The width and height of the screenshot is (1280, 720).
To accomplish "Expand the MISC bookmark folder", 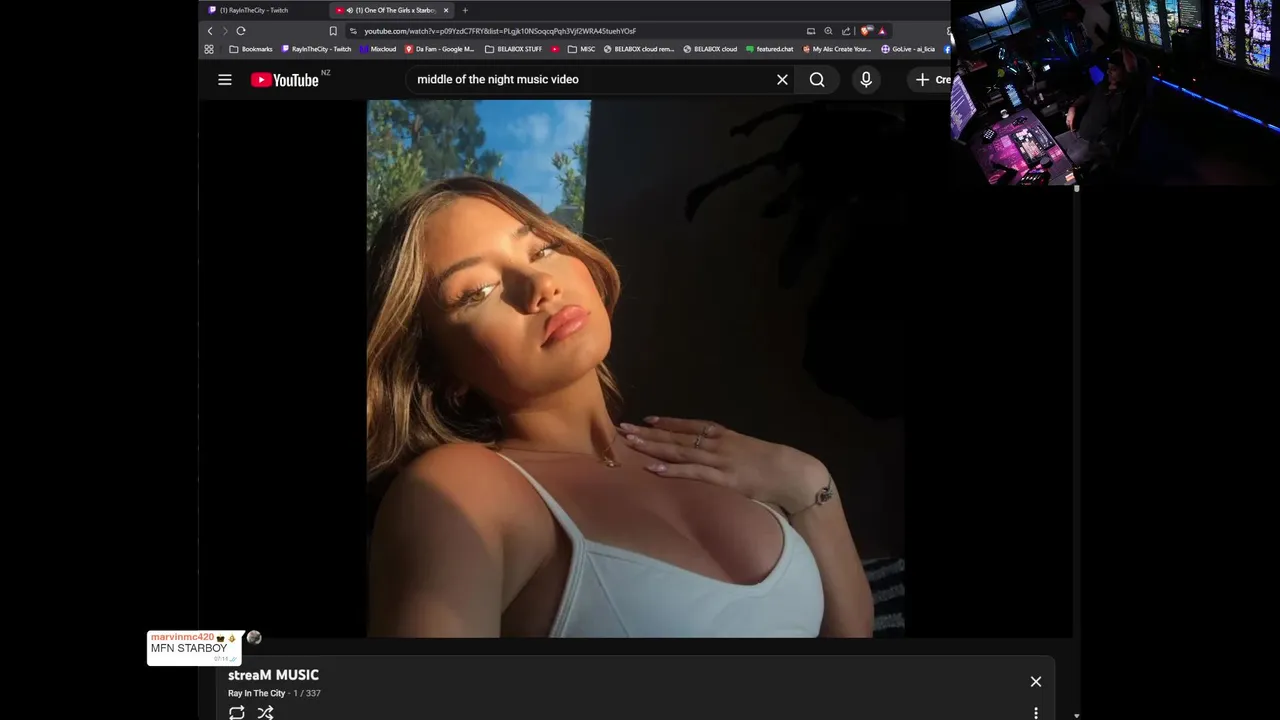I will point(581,49).
